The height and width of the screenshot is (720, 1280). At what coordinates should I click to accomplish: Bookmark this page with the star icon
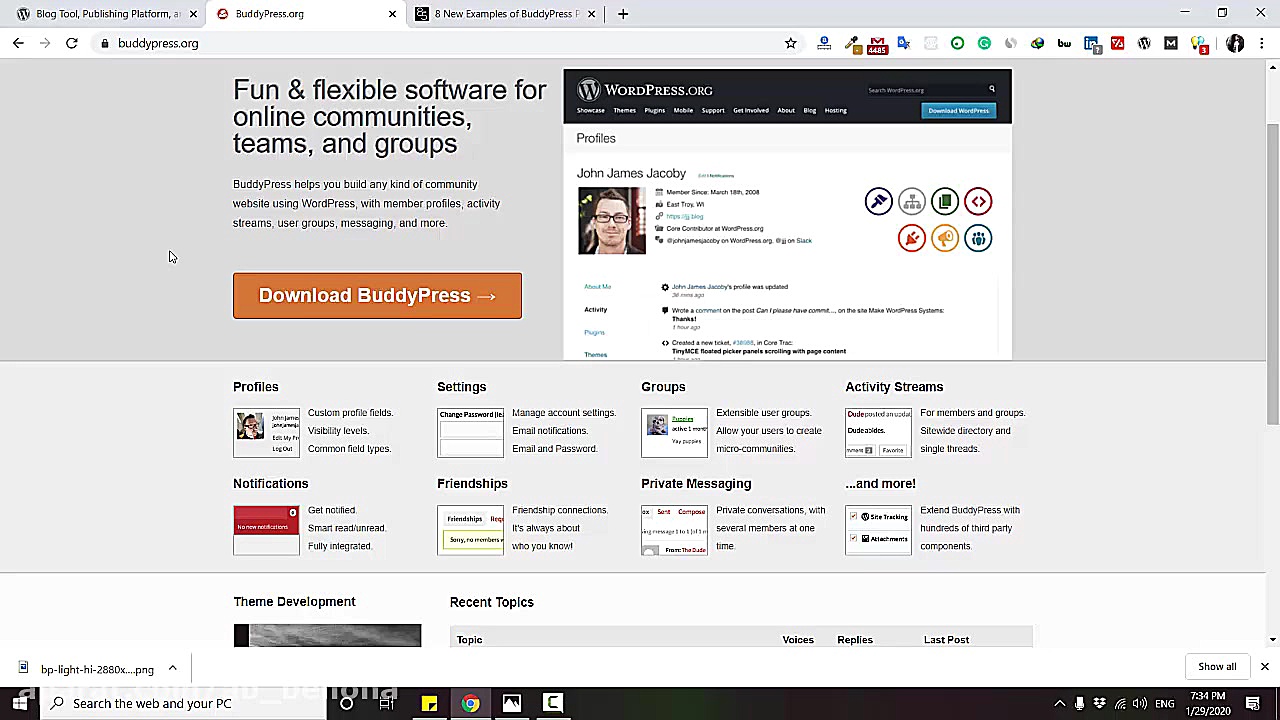[790, 43]
